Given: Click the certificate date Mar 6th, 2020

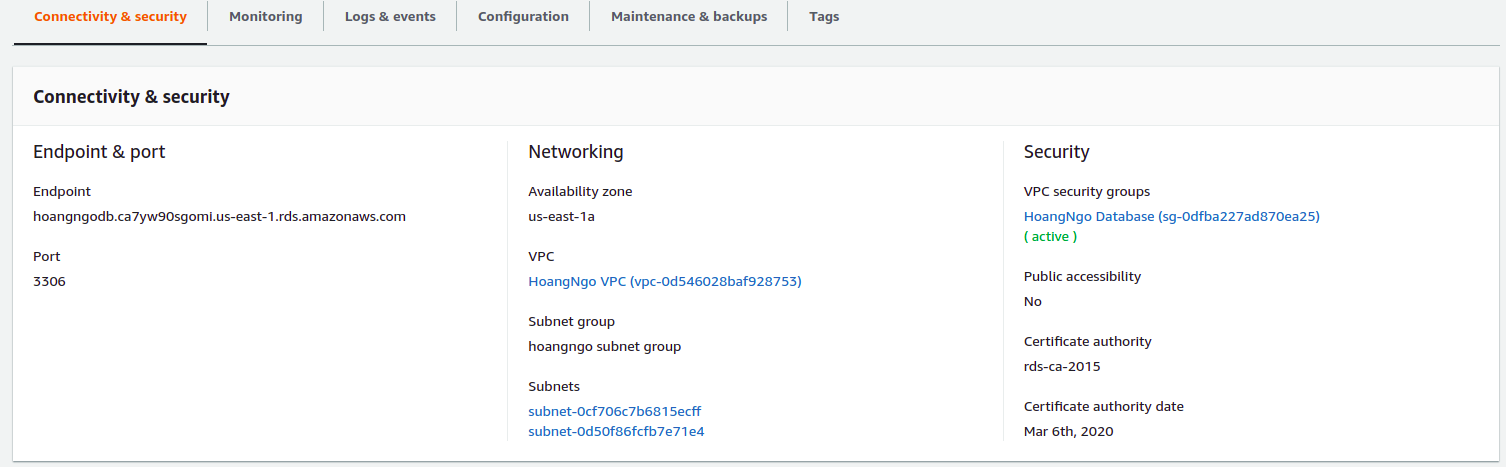Looking at the screenshot, I should [x=1068, y=432].
